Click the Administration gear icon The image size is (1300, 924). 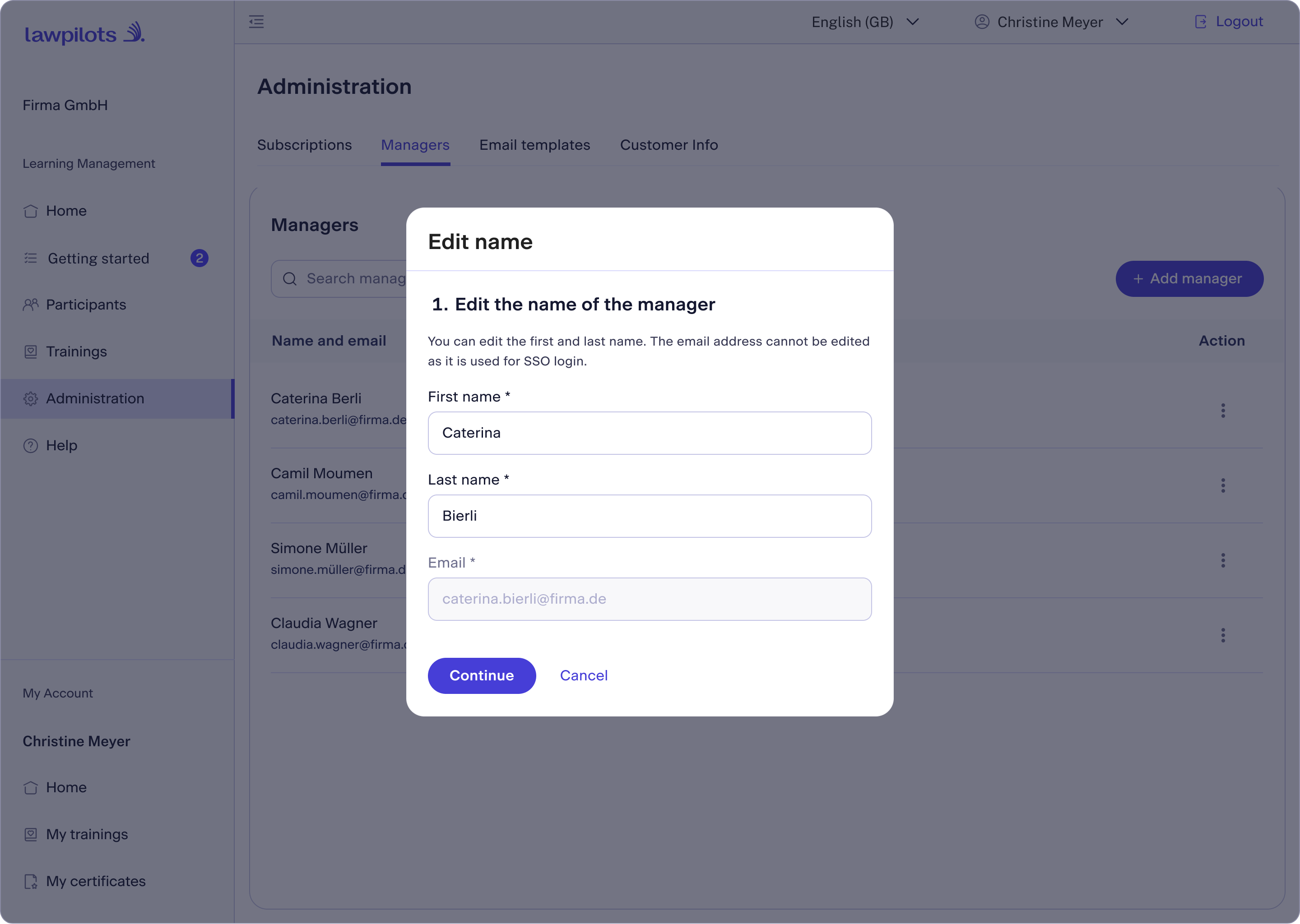(x=31, y=399)
